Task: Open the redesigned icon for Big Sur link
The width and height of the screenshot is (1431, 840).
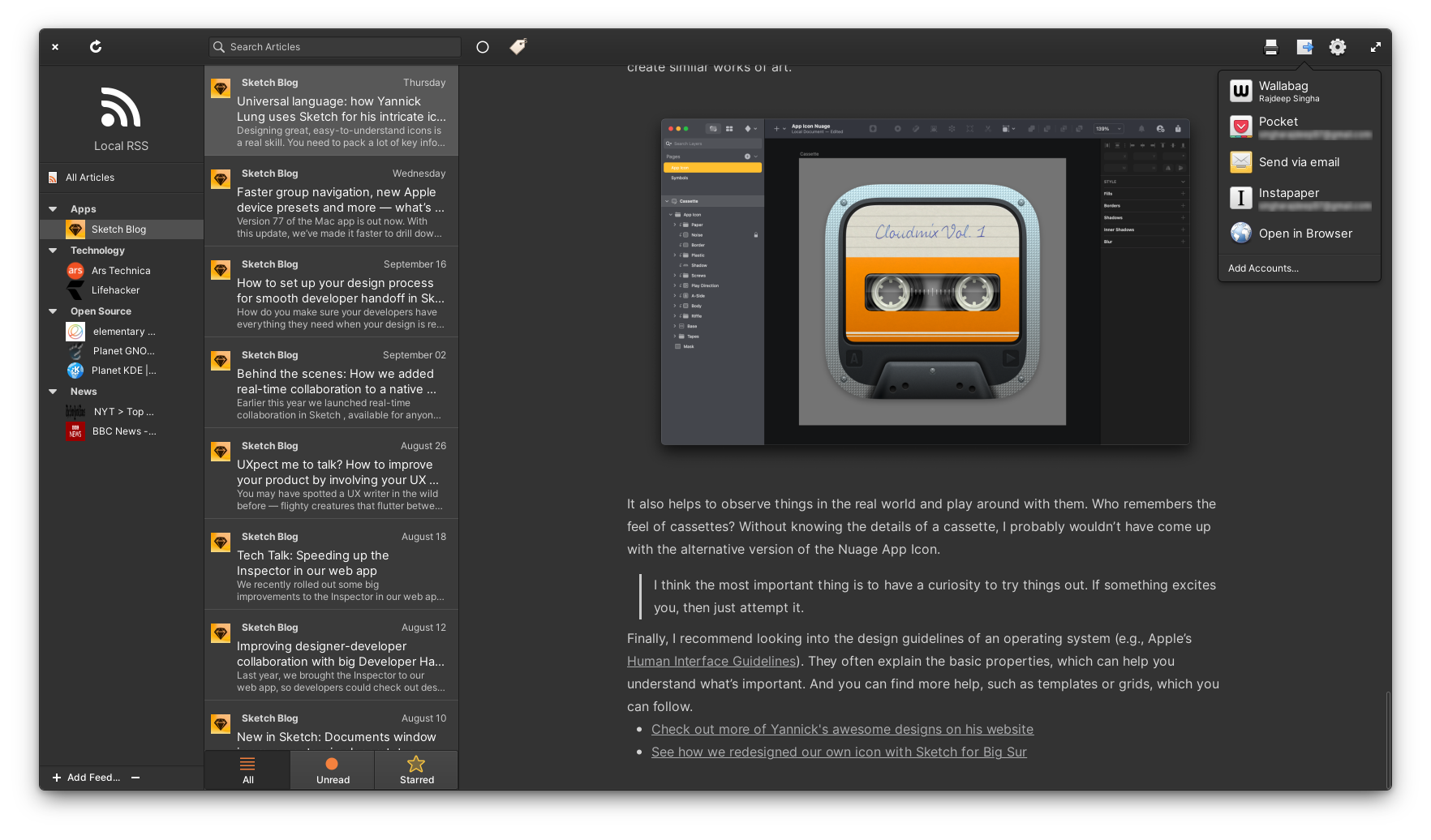Action: pyautogui.click(x=839, y=752)
